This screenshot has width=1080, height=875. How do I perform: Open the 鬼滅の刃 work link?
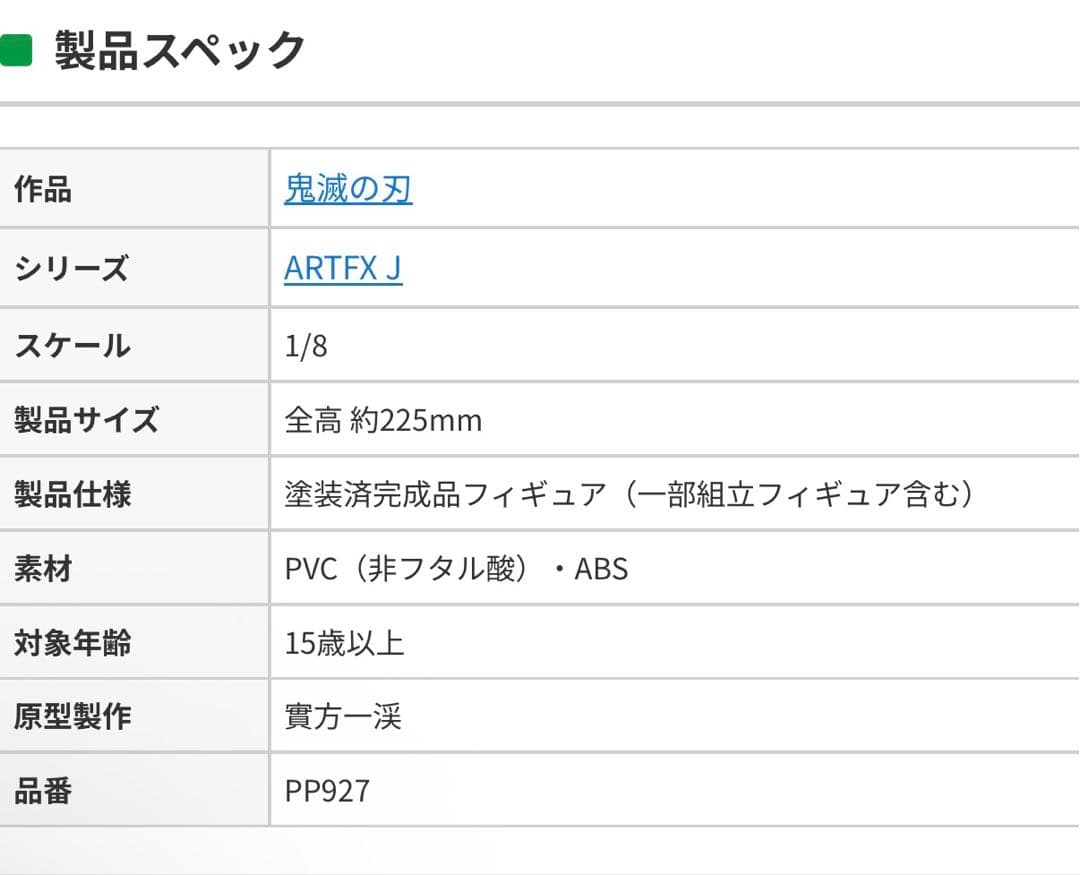348,188
